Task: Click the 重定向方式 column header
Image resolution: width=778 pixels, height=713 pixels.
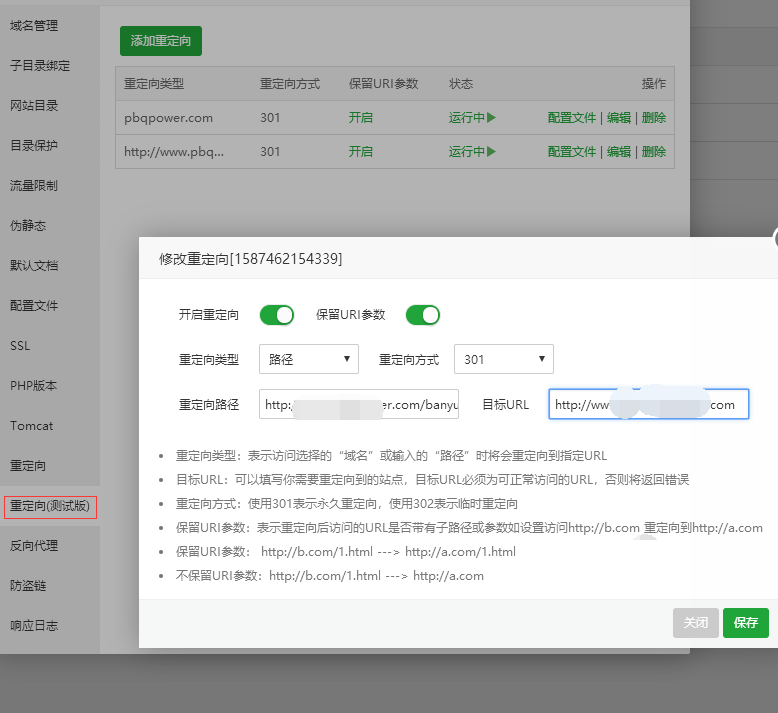Action: 290,84
